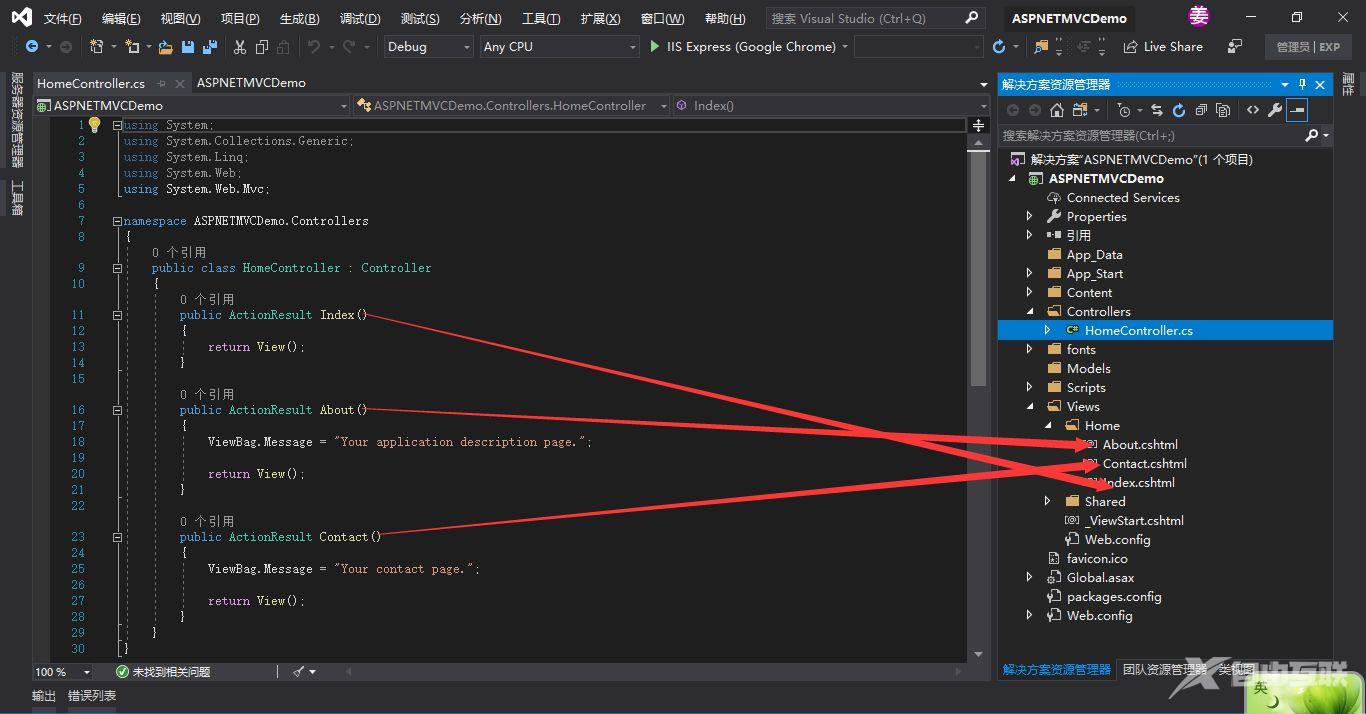This screenshot has width=1366, height=714.
Task: Click the Cut scissors icon in toolbar
Action: coord(240,47)
